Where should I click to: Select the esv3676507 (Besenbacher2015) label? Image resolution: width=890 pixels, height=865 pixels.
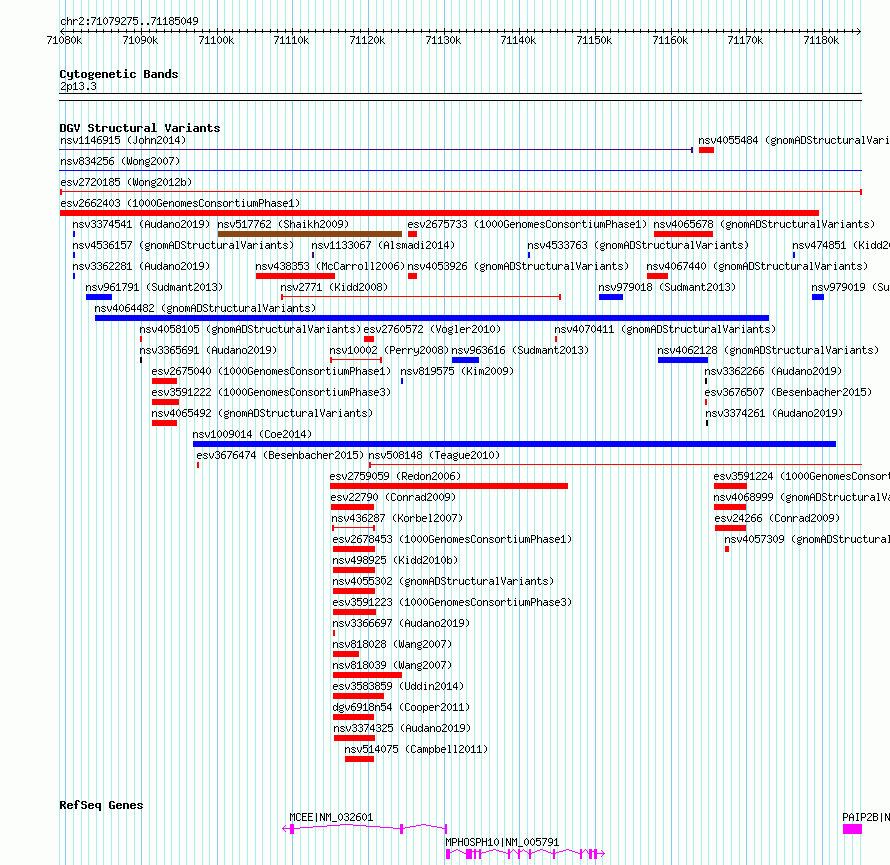(788, 392)
